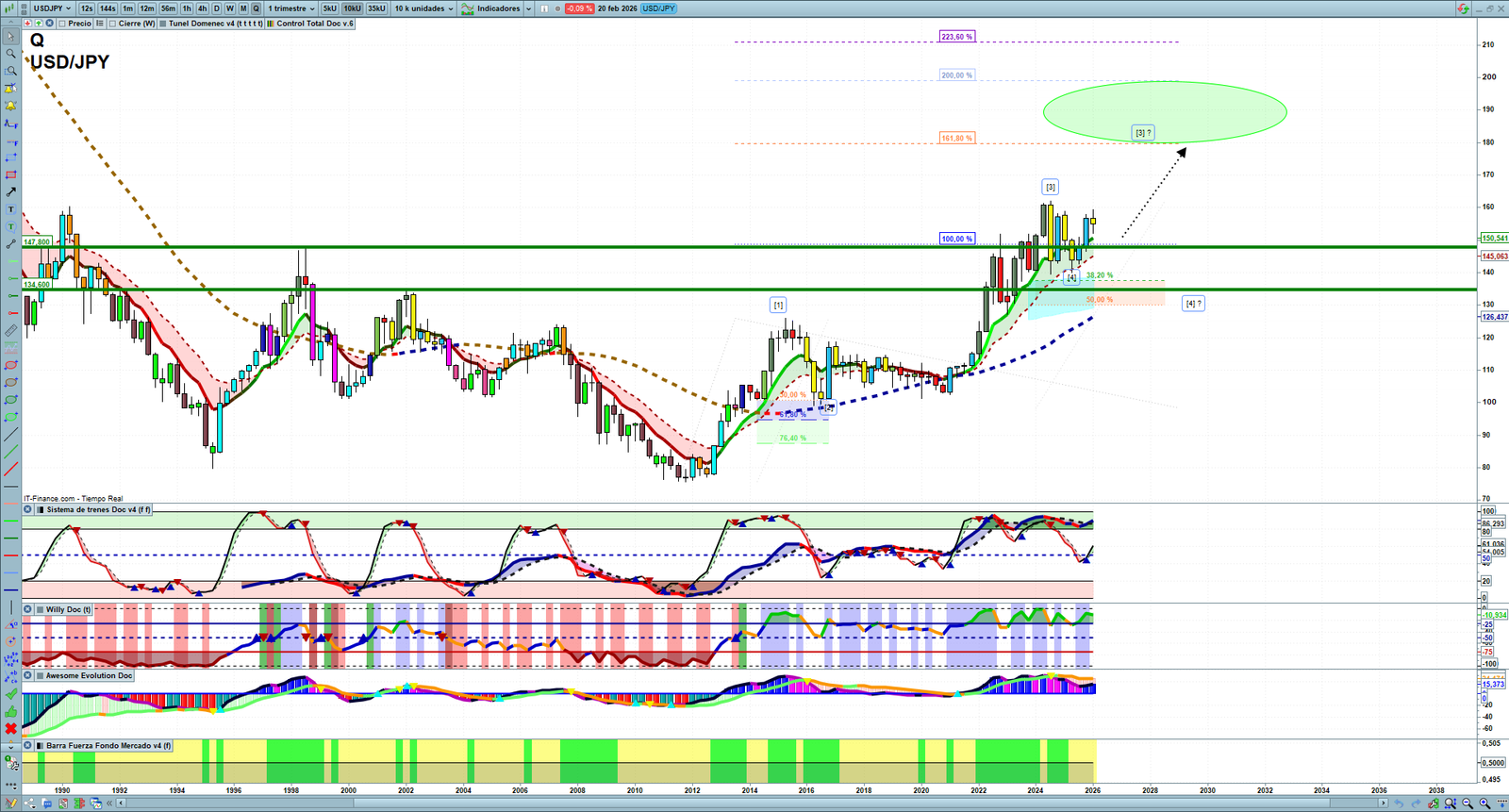The height and width of the screenshot is (812, 1509).
Task: Select the 56m timeframe
Action: pyautogui.click(x=169, y=8)
